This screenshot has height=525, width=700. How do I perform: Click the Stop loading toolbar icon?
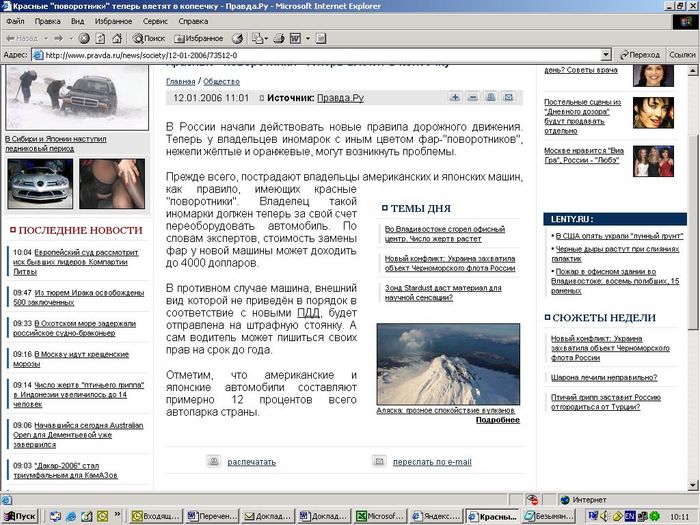tap(84, 39)
